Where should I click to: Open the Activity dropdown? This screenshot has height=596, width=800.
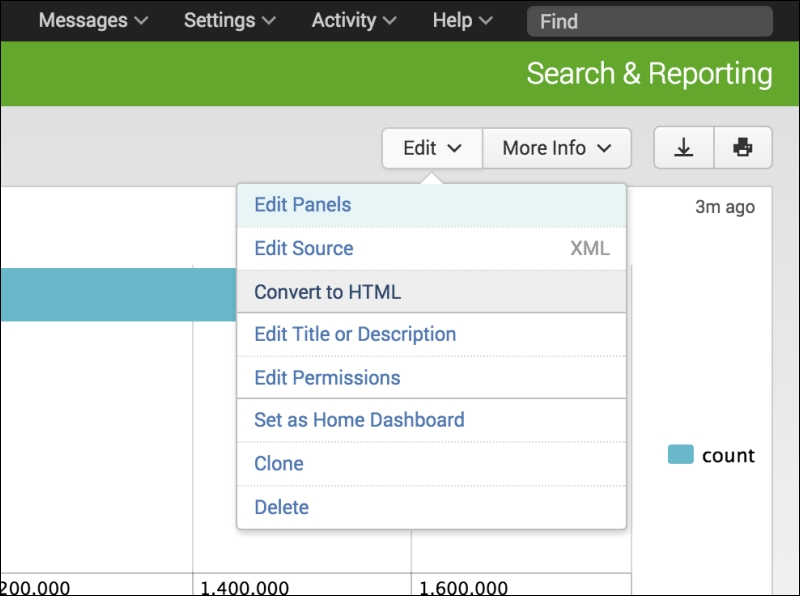pos(354,20)
